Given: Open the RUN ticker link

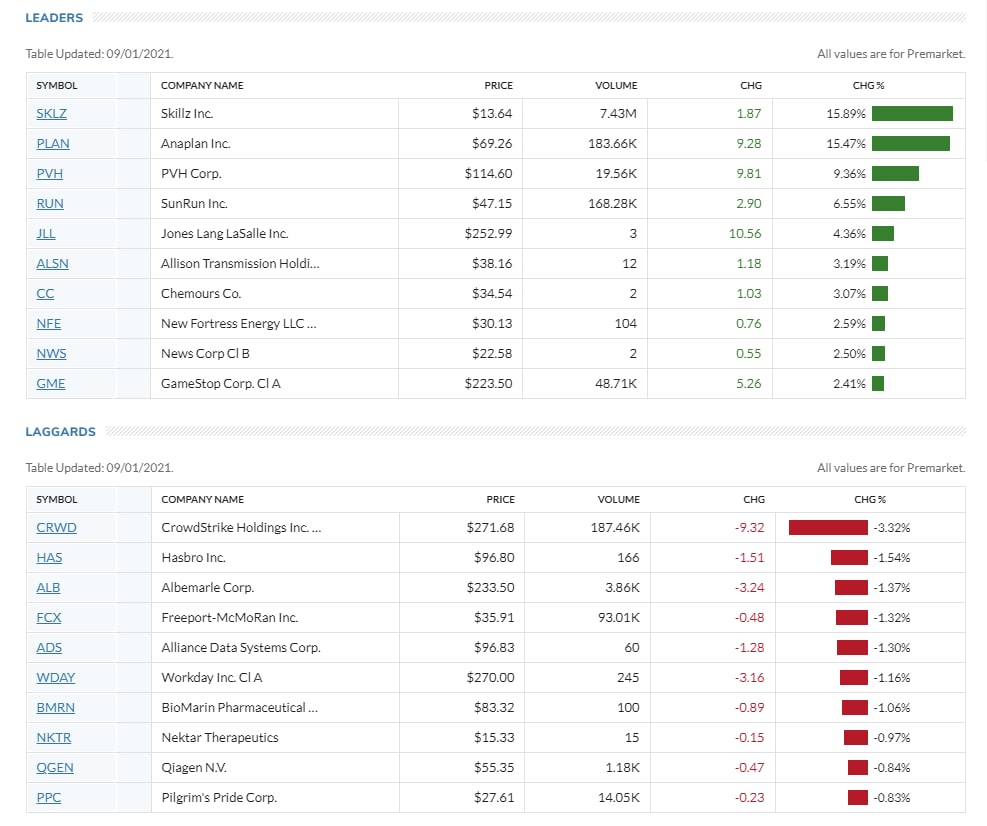Looking at the screenshot, I should [x=50, y=203].
